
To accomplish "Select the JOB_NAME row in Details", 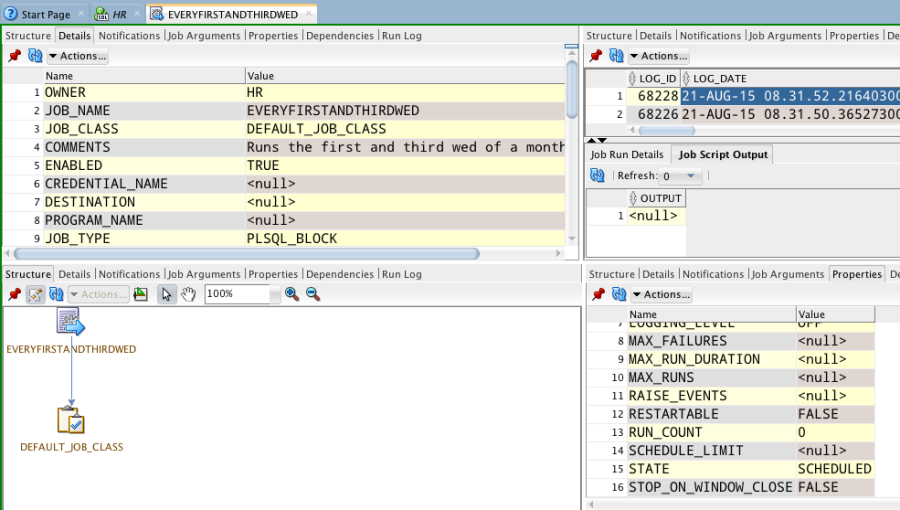I will (x=284, y=111).
